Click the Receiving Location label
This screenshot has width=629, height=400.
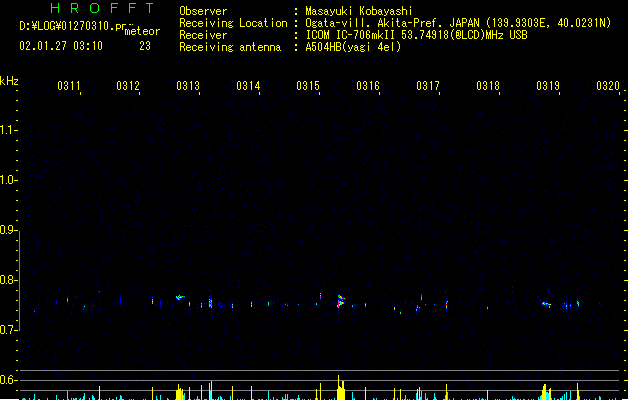tap(233, 23)
